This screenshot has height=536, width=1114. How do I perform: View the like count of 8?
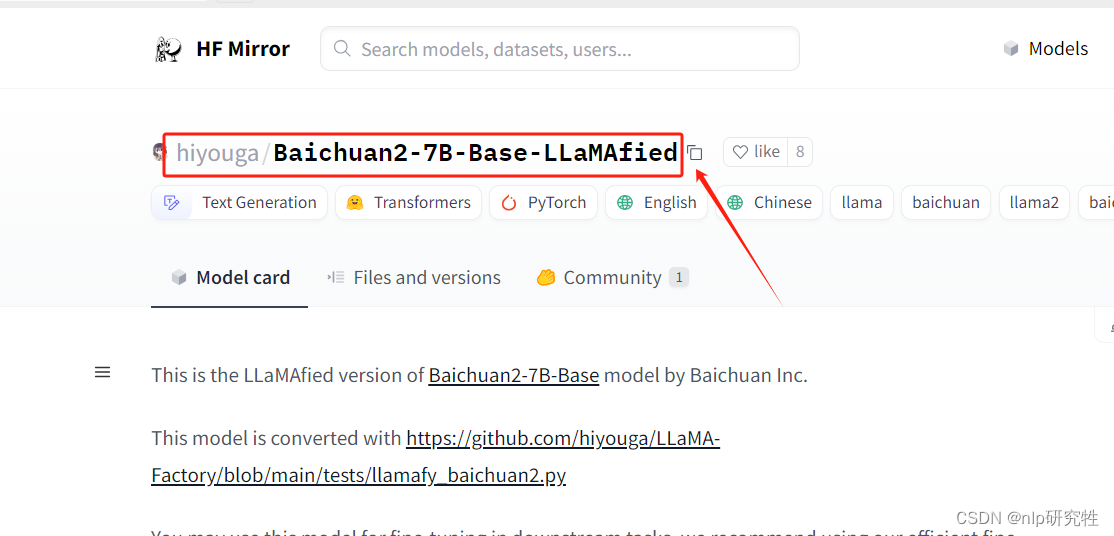pos(800,151)
